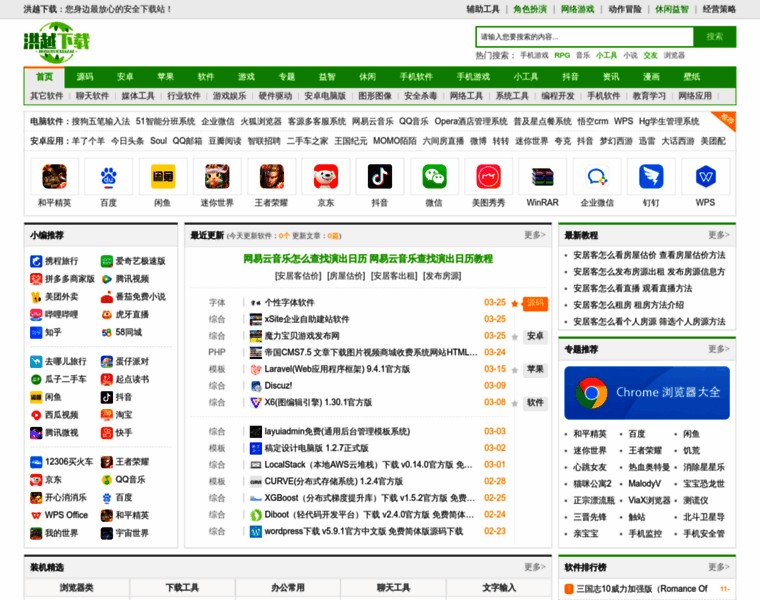The image size is (760, 600).
Task: Switch to 软件 tab in 最近更新
Action: (535, 402)
